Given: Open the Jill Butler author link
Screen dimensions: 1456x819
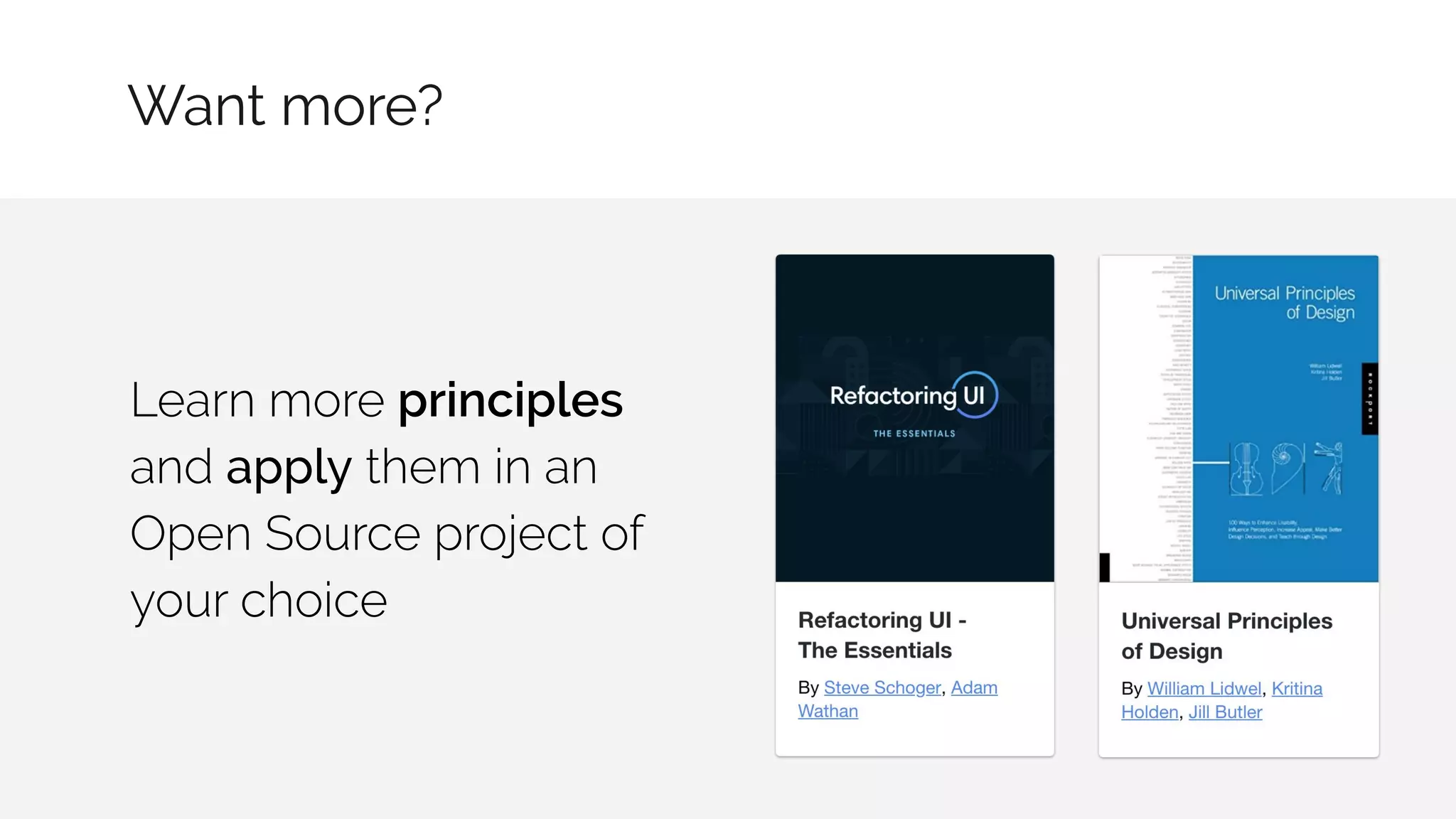Looking at the screenshot, I should (1225, 712).
